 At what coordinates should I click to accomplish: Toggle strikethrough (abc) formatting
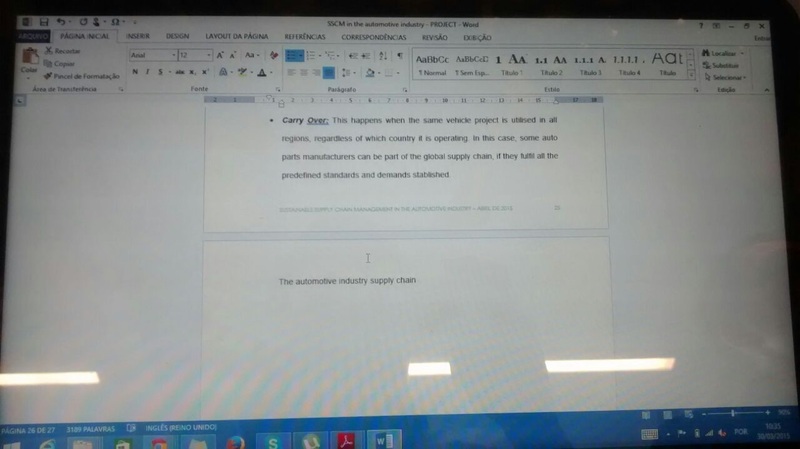point(179,73)
